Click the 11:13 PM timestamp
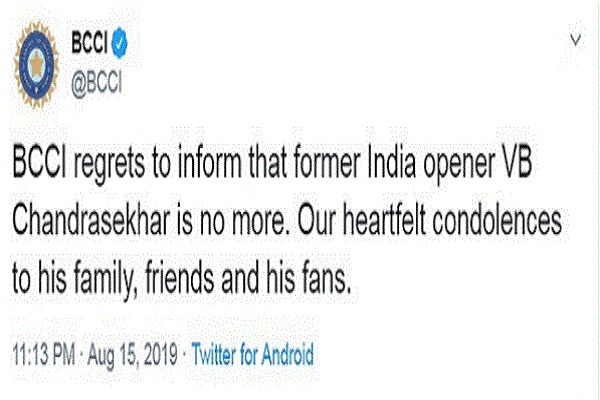The image size is (600, 400). click(44, 354)
